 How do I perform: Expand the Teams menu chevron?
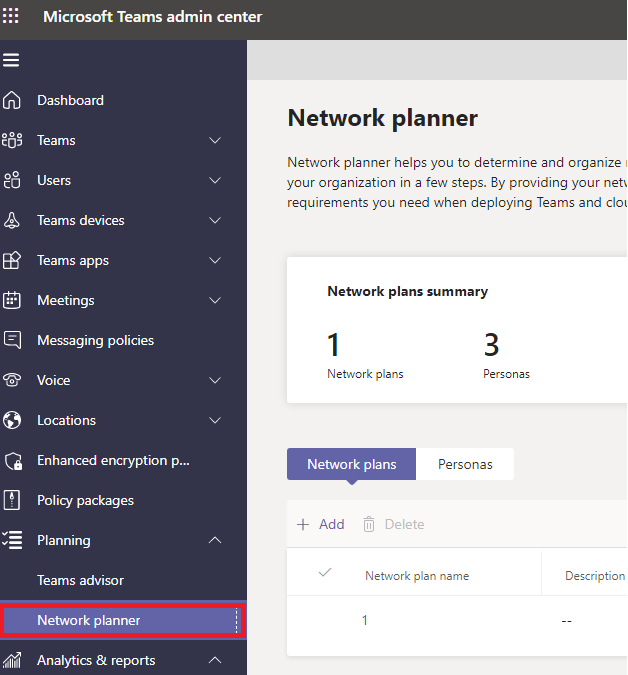coord(215,140)
